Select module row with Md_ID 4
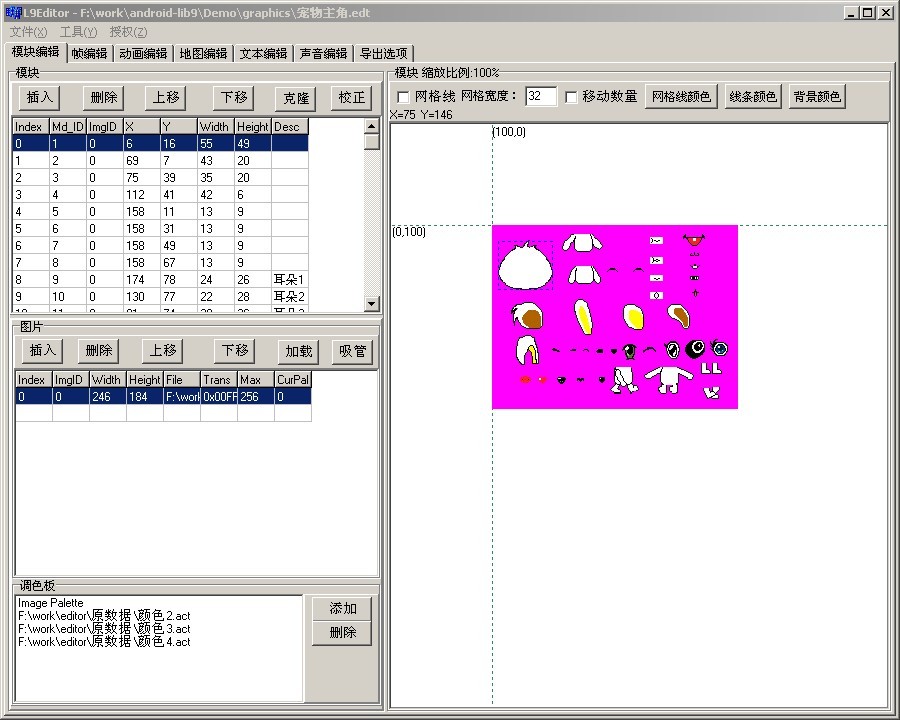The width and height of the screenshot is (900, 720). (x=160, y=195)
